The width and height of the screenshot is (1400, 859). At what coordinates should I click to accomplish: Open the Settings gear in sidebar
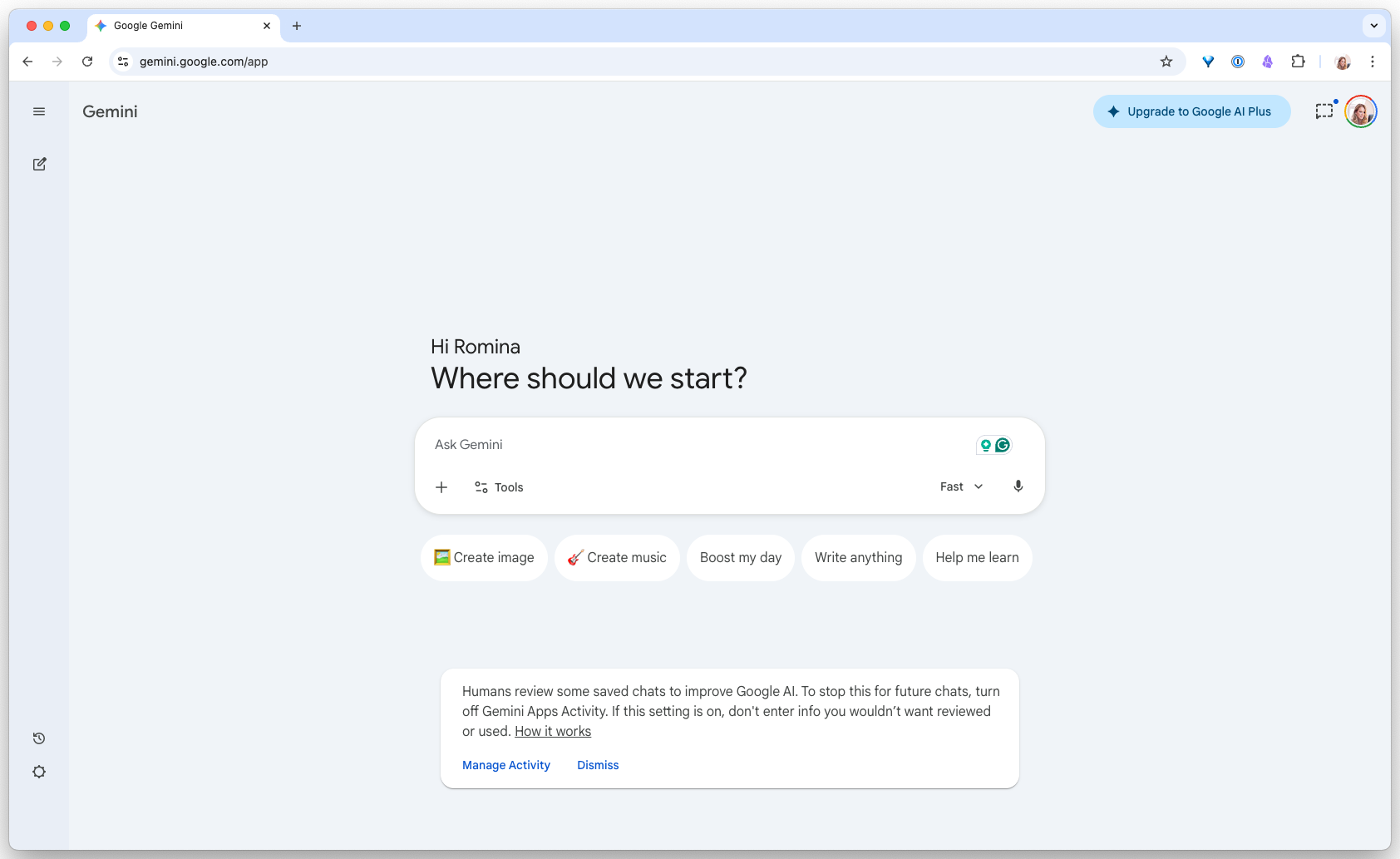click(39, 772)
